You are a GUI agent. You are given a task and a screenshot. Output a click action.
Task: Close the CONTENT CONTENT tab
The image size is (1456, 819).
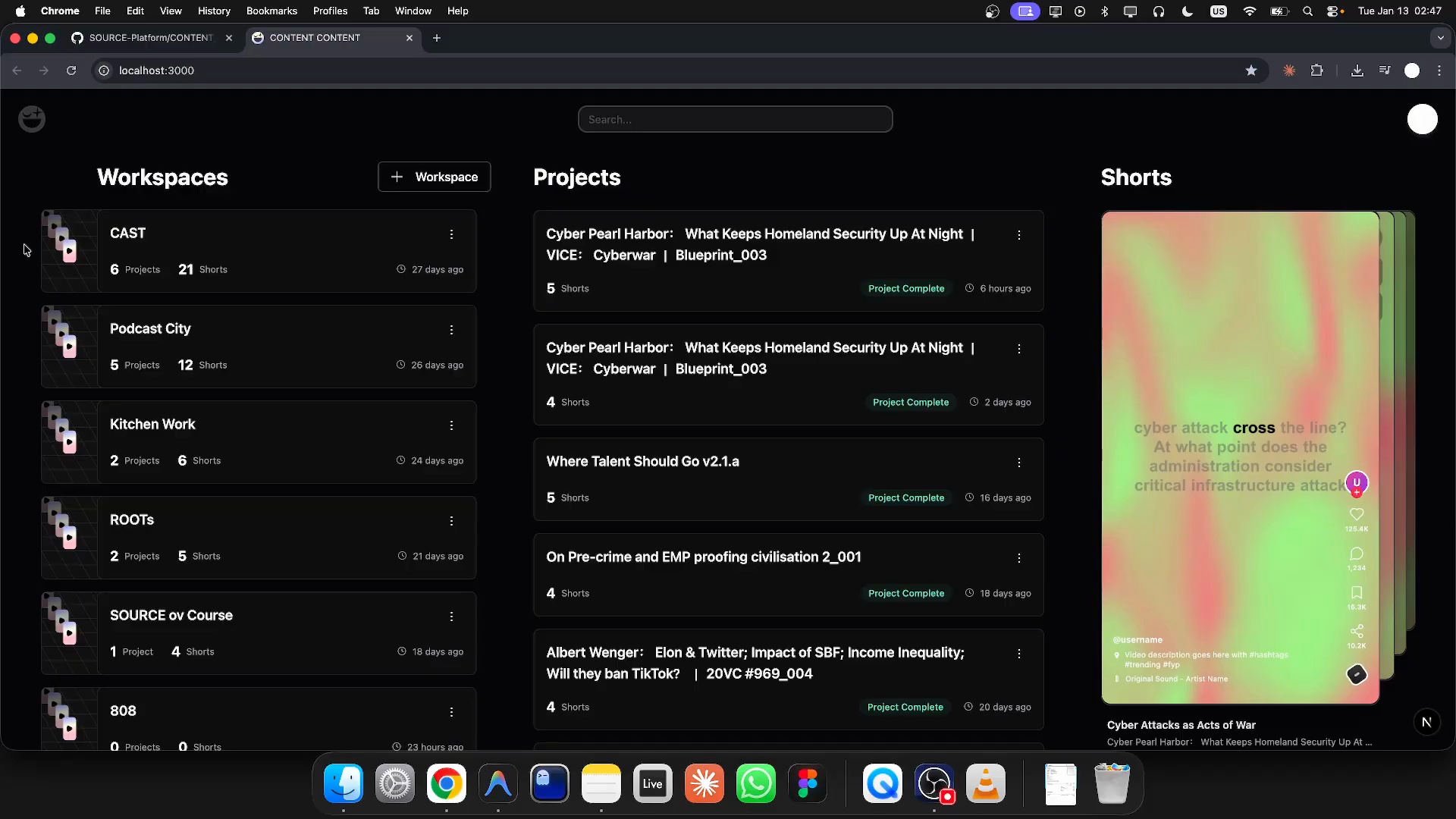[409, 38]
